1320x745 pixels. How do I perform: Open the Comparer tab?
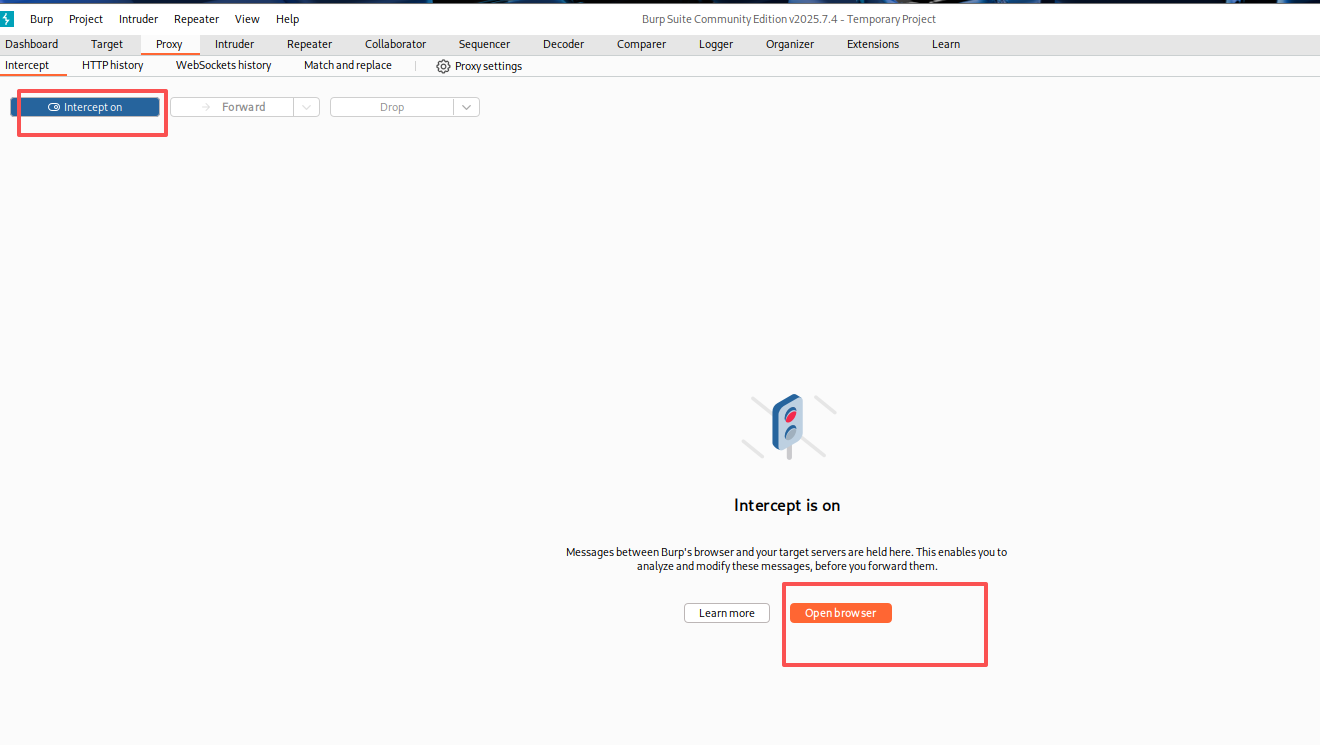click(x=641, y=44)
